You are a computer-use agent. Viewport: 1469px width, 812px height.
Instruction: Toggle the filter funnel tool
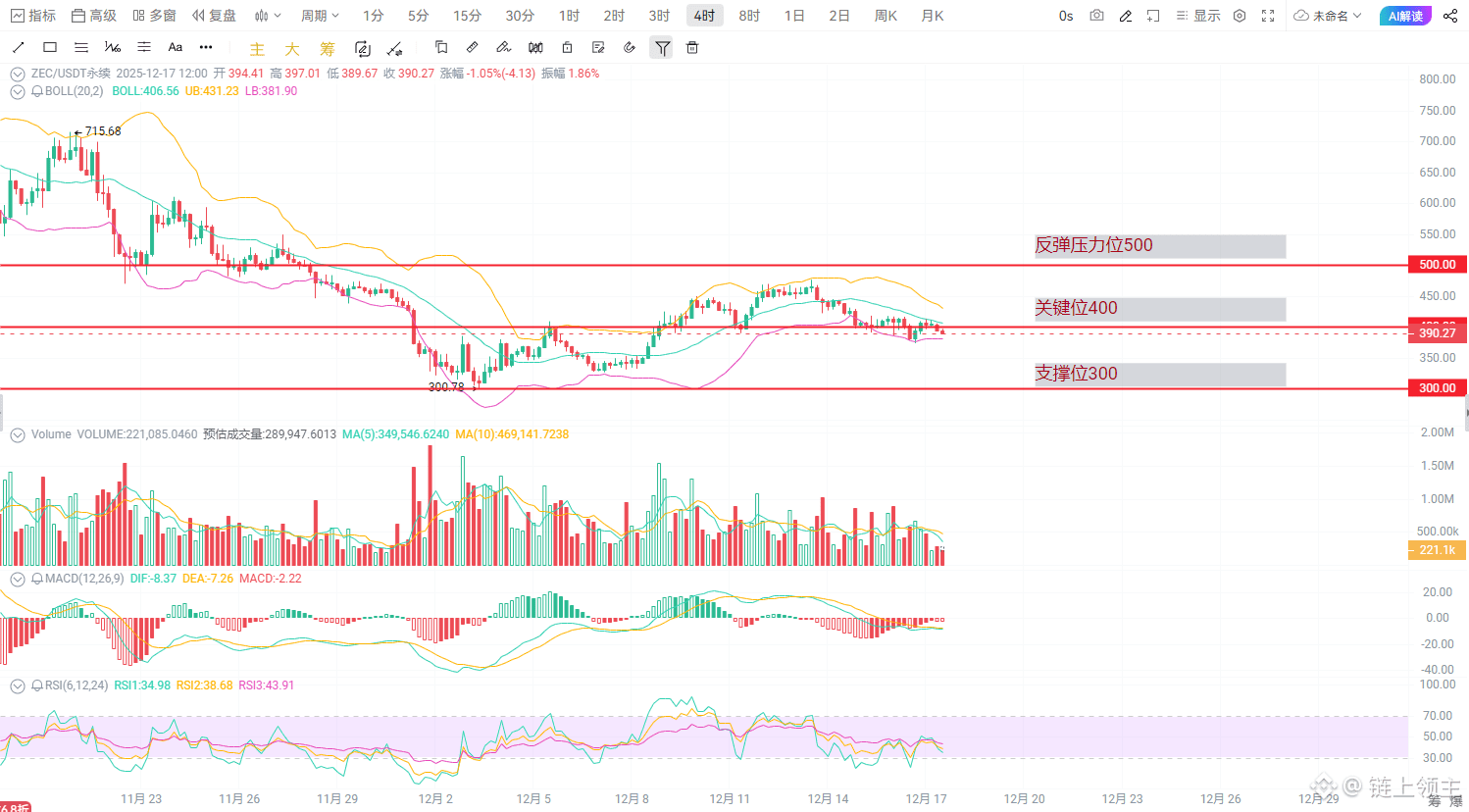[662, 48]
